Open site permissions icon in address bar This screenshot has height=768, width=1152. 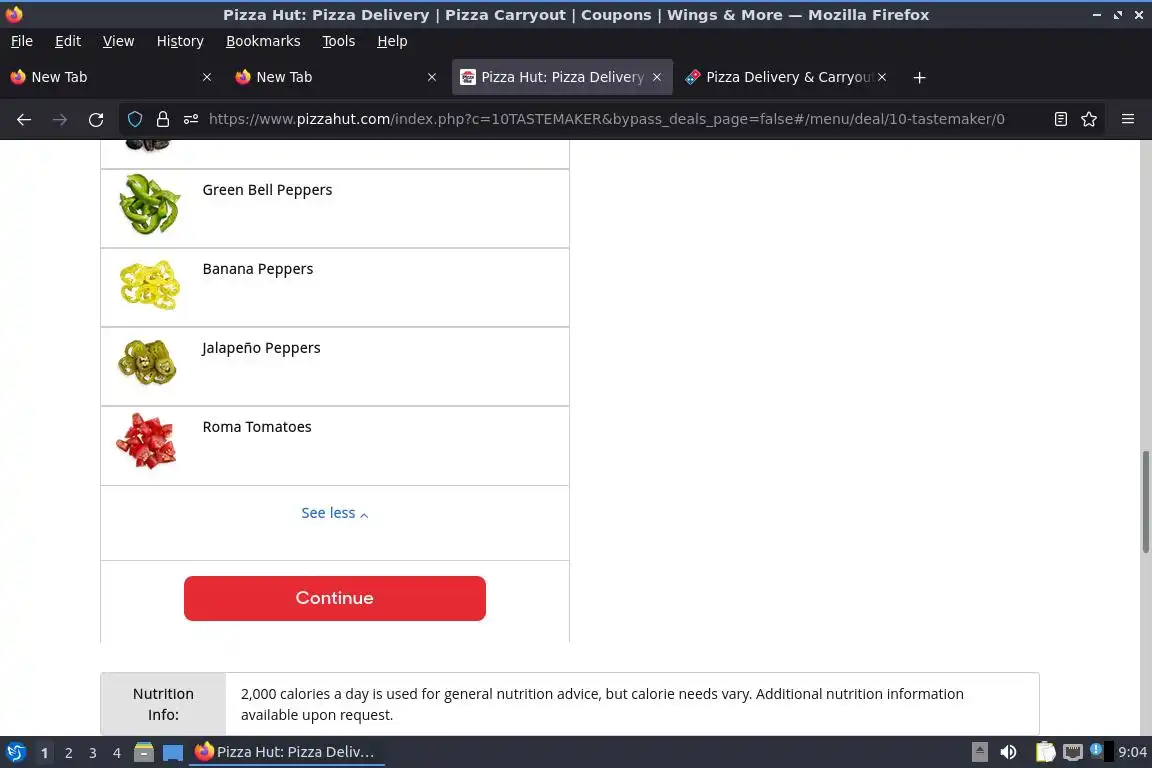click(x=191, y=119)
